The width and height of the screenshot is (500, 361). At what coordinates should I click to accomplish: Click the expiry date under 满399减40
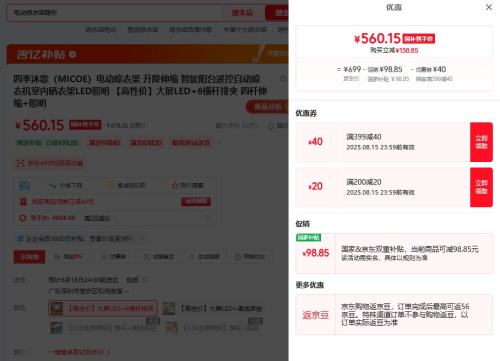380,147
